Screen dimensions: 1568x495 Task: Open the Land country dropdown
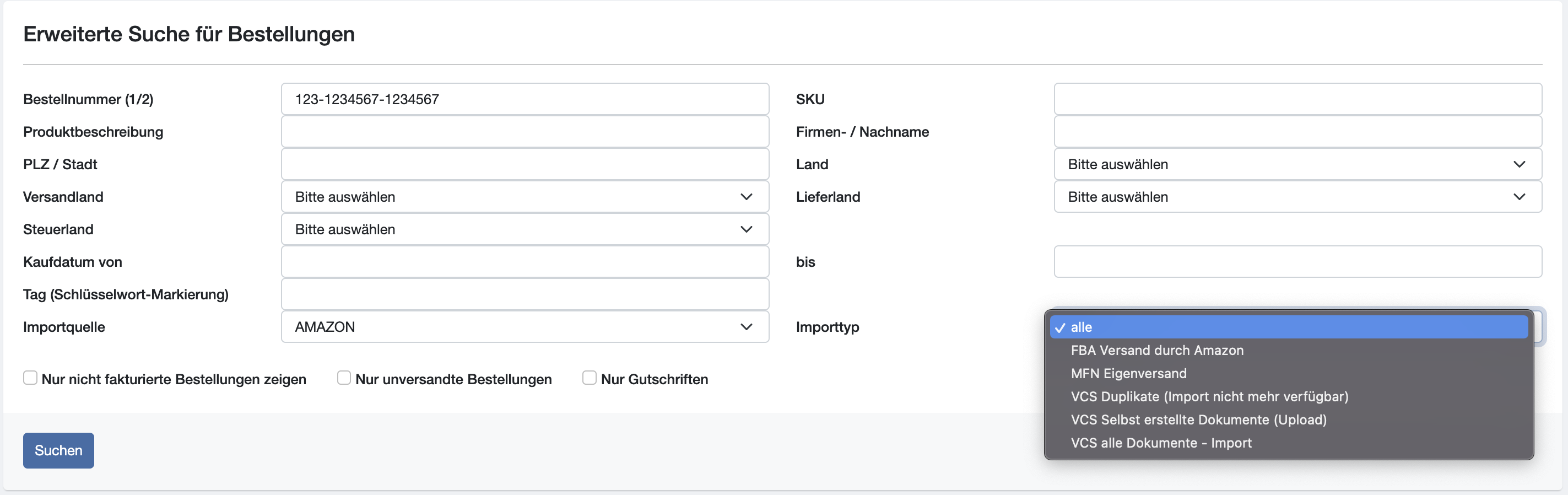click(1297, 164)
